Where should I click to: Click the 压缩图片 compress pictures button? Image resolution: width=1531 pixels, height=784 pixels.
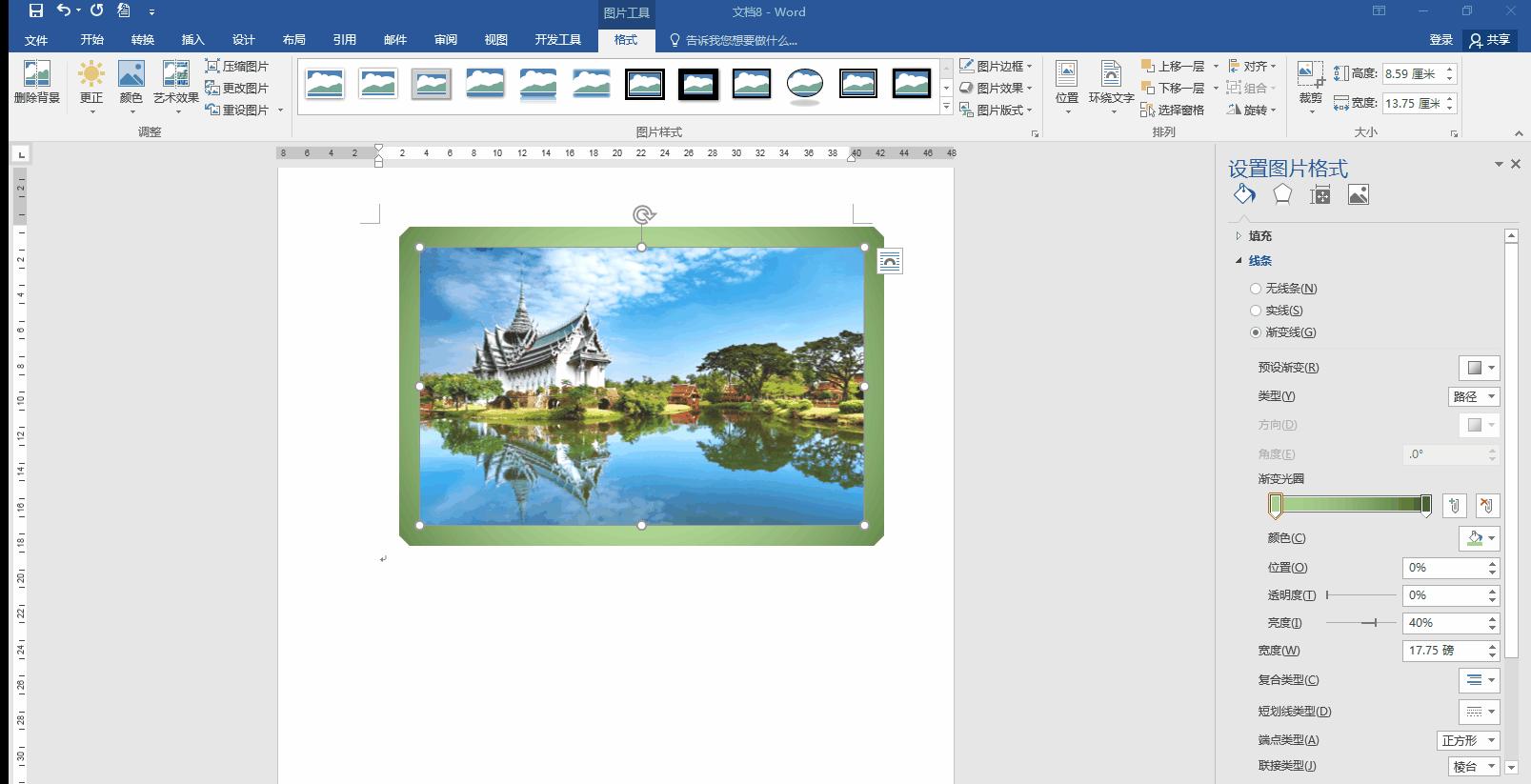point(237,67)
